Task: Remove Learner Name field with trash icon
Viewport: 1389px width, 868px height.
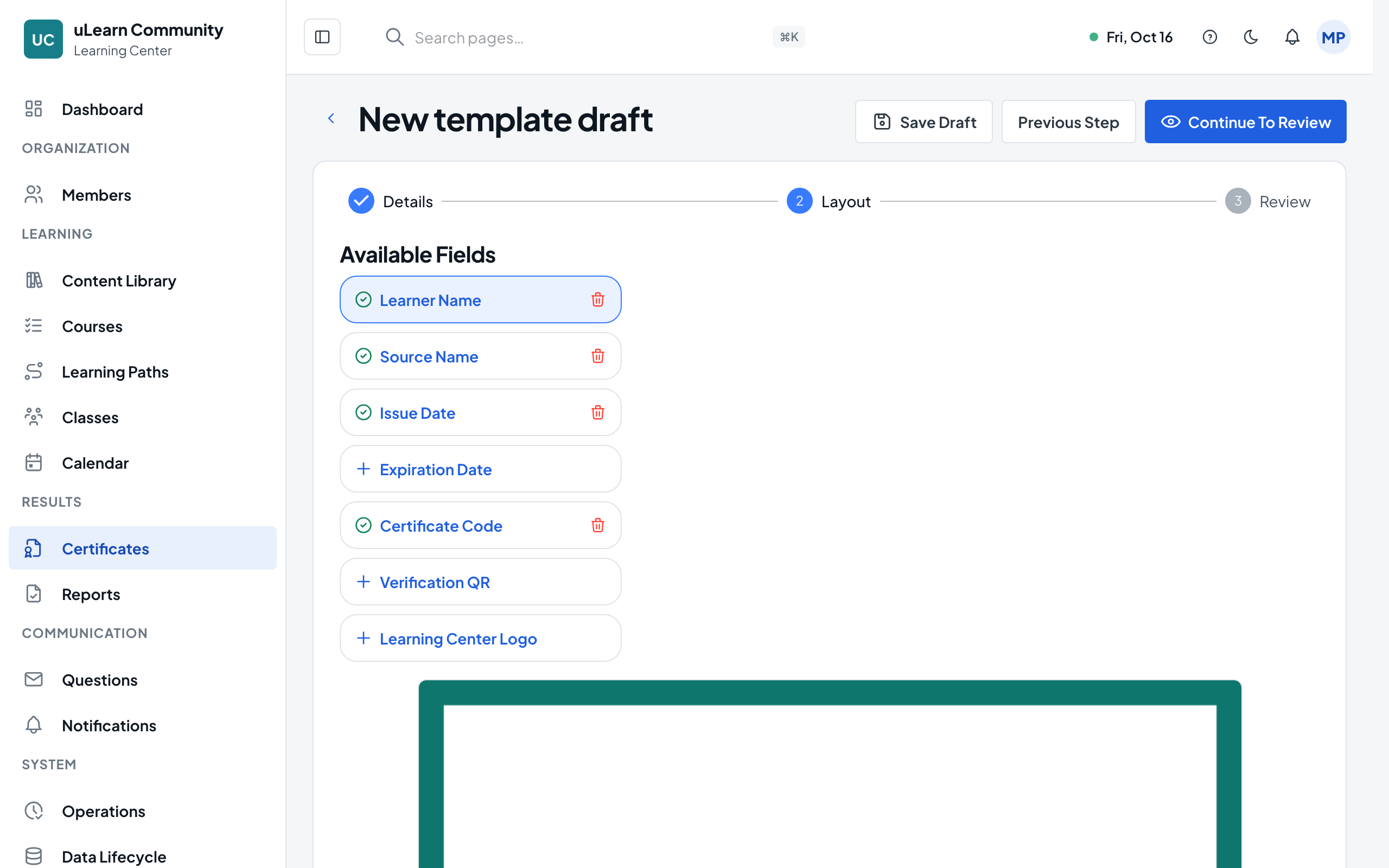Action: (597, 299)
